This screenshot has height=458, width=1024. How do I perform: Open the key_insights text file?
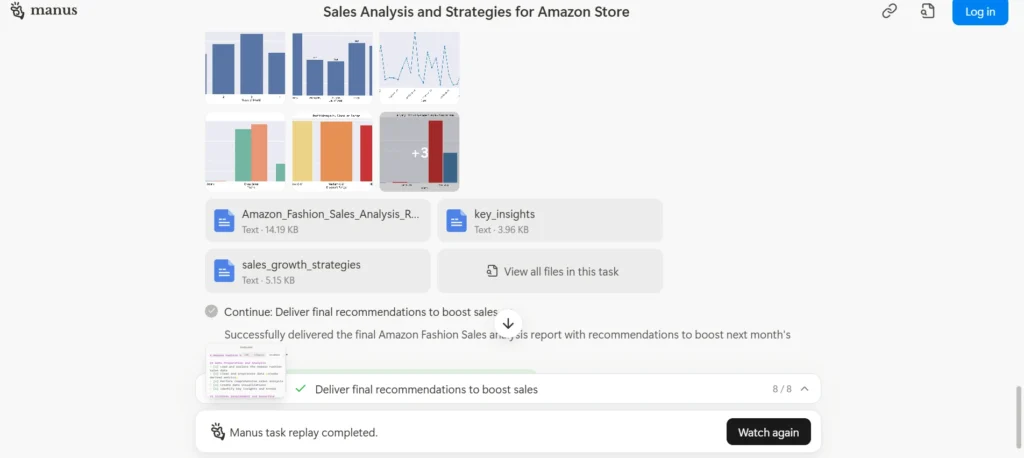(x=550, y=221)
